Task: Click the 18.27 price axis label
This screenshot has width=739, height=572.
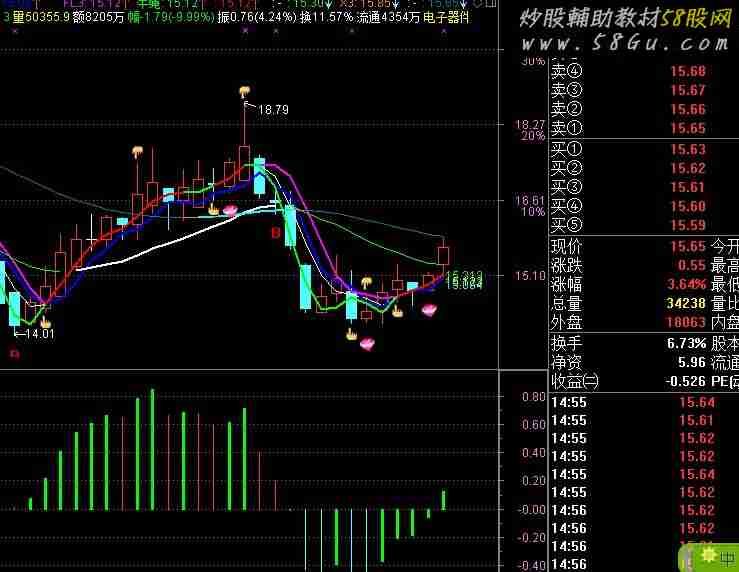Action: pyautogui.click(x=530, y=125)
